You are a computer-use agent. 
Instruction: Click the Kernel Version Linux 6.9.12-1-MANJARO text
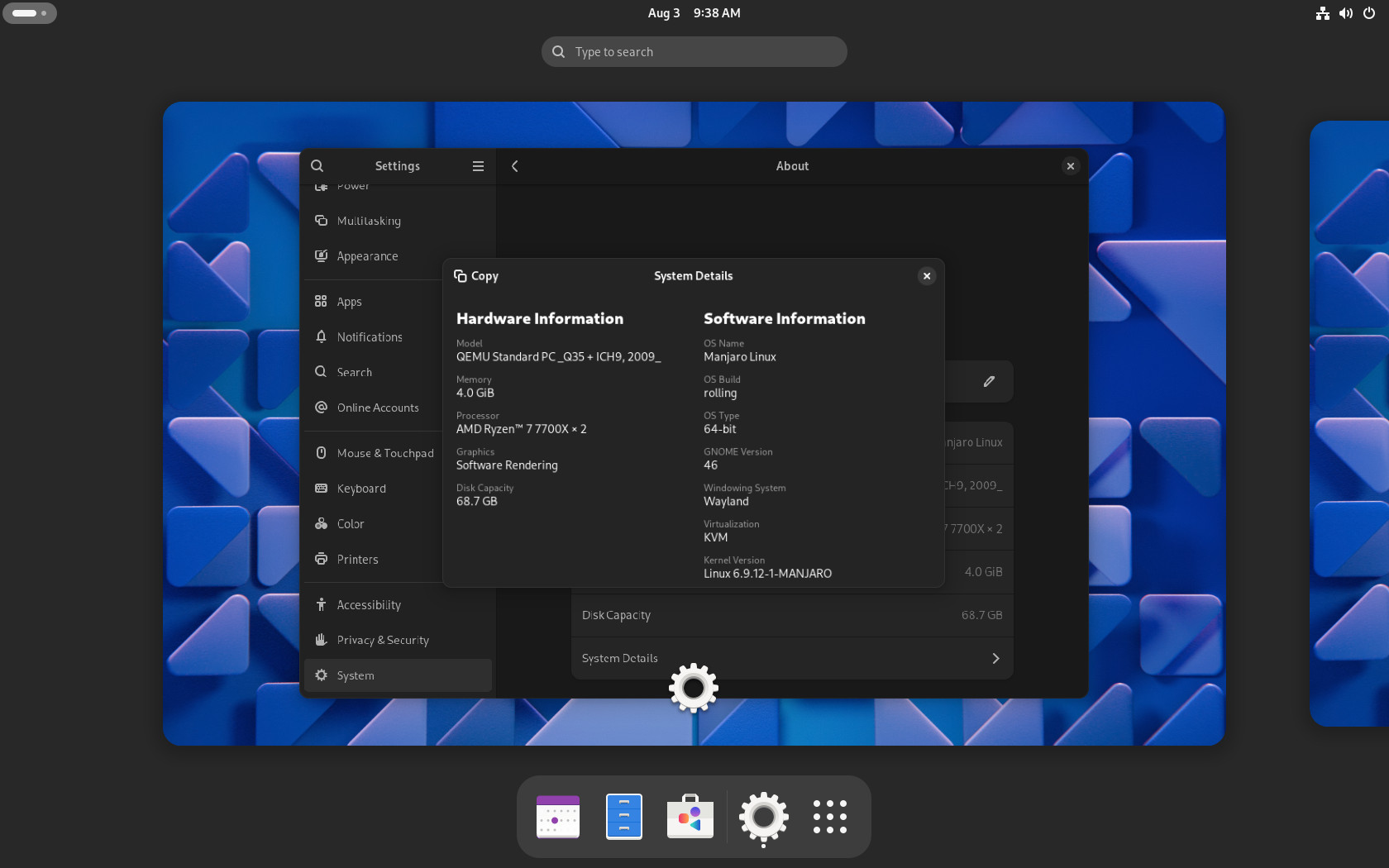pos(767,574)
